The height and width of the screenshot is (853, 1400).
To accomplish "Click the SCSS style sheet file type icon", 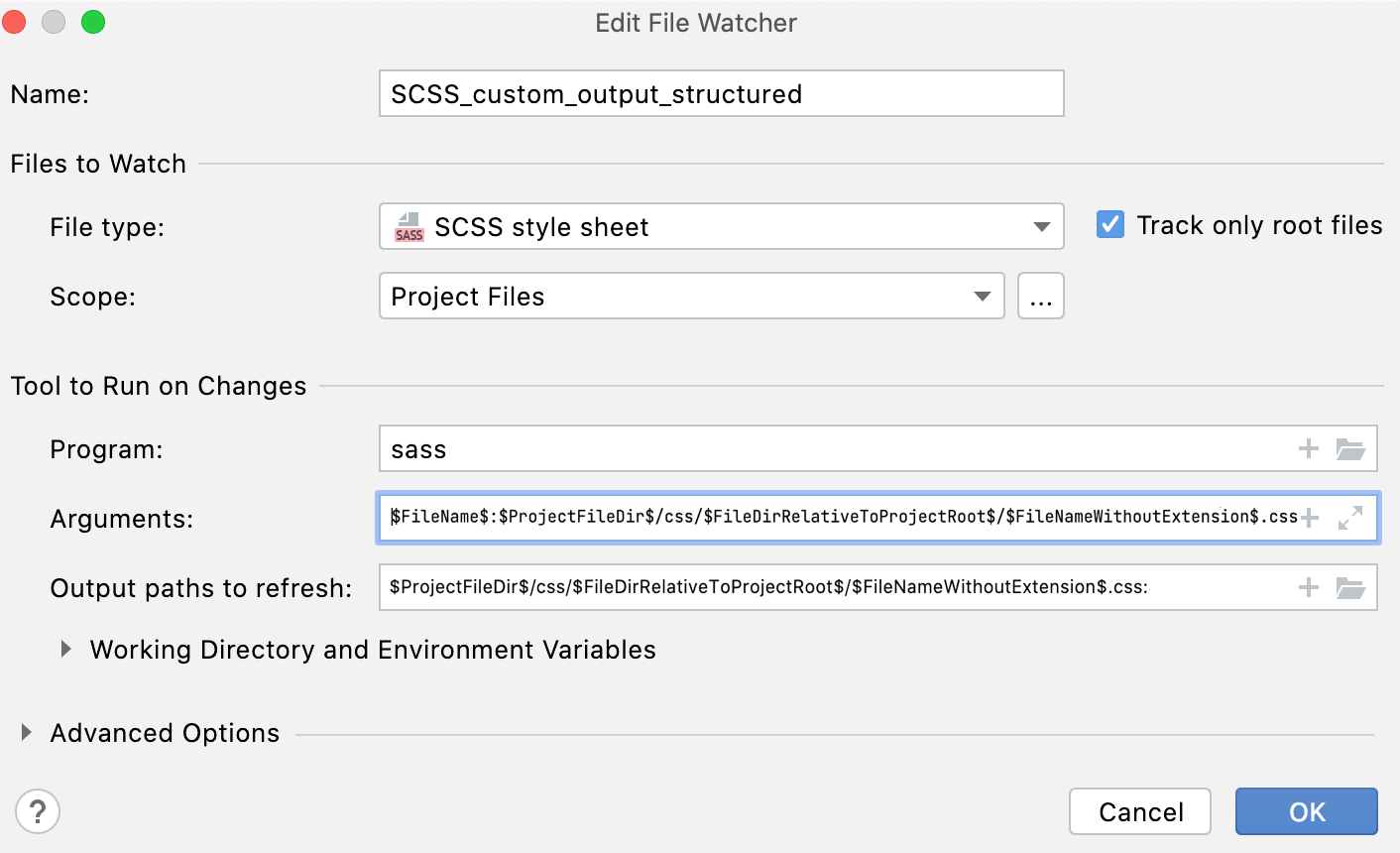I will coord(408,226).
